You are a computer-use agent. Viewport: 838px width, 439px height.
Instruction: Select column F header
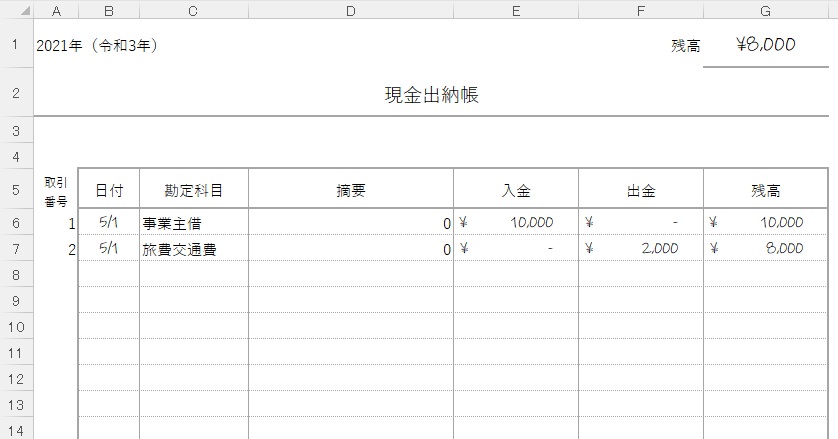[641, 11]
